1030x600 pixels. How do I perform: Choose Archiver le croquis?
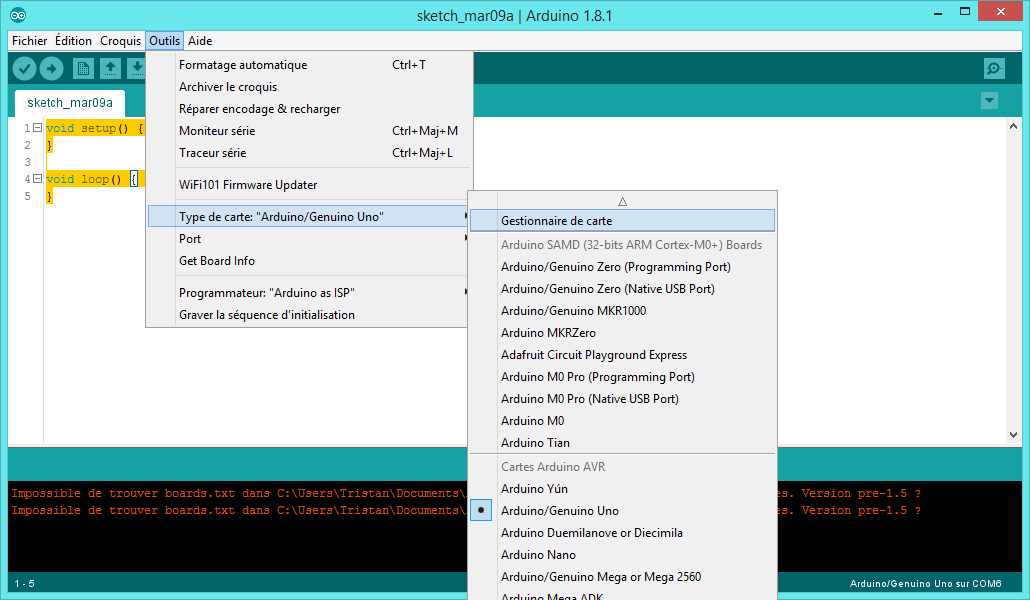(308, 87)
